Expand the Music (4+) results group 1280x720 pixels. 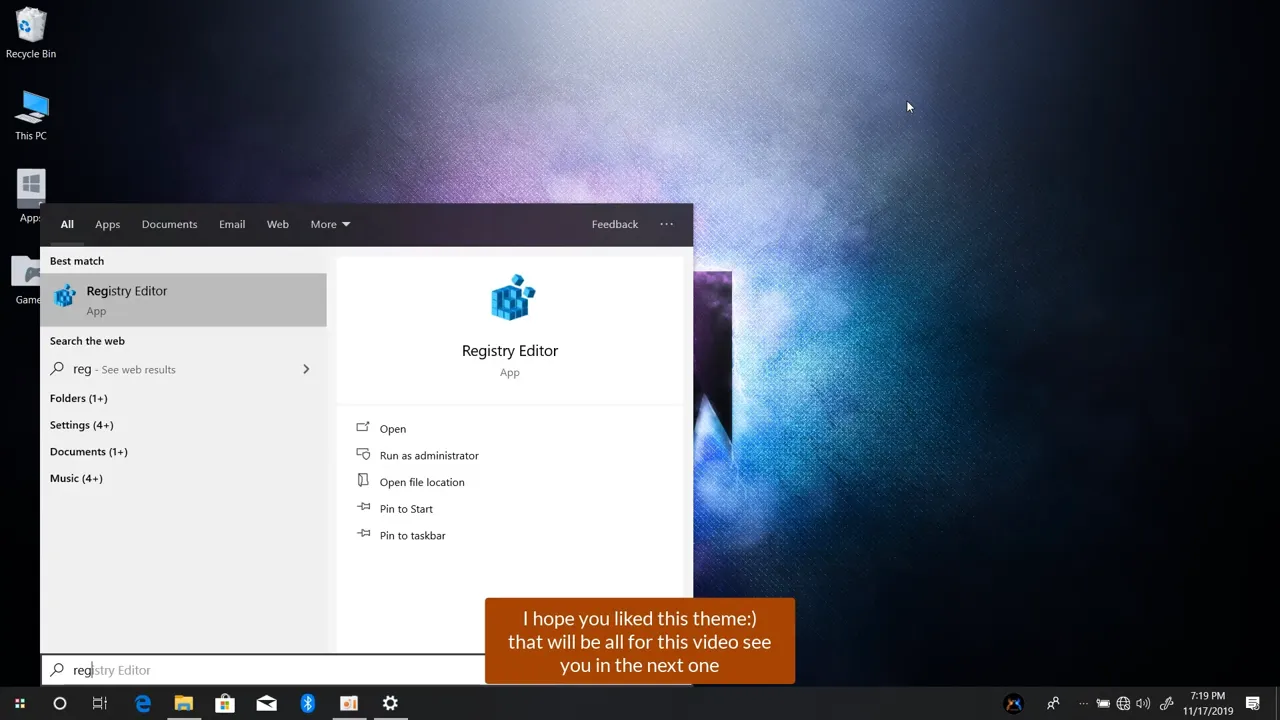click(76, 478)
